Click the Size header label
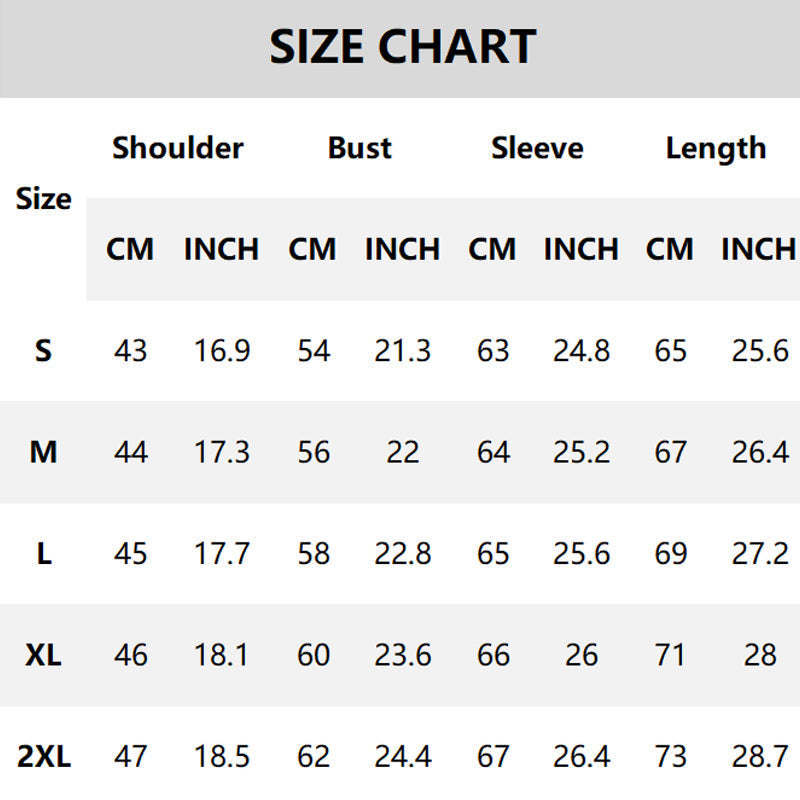This screenshot has width=800, height=800. click(44, 199)
